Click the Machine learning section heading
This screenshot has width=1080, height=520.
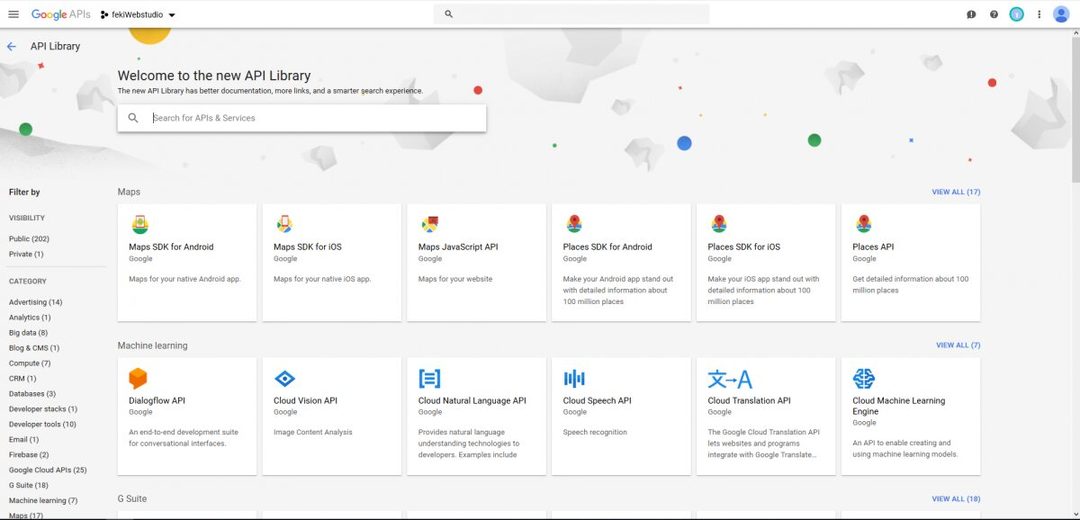tap(152, 346)
